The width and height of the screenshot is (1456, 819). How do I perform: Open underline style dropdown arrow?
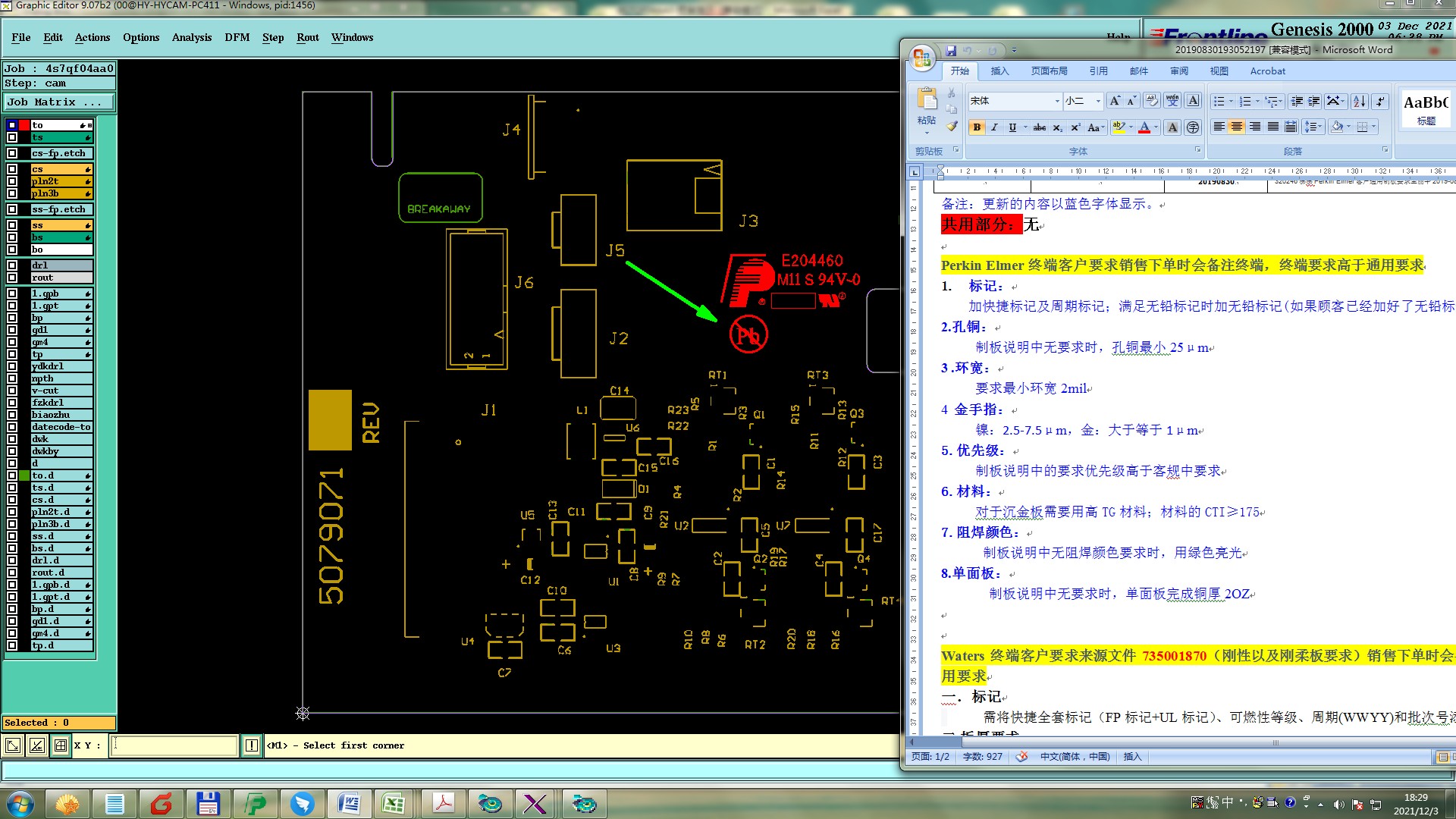pos(1025,127)
